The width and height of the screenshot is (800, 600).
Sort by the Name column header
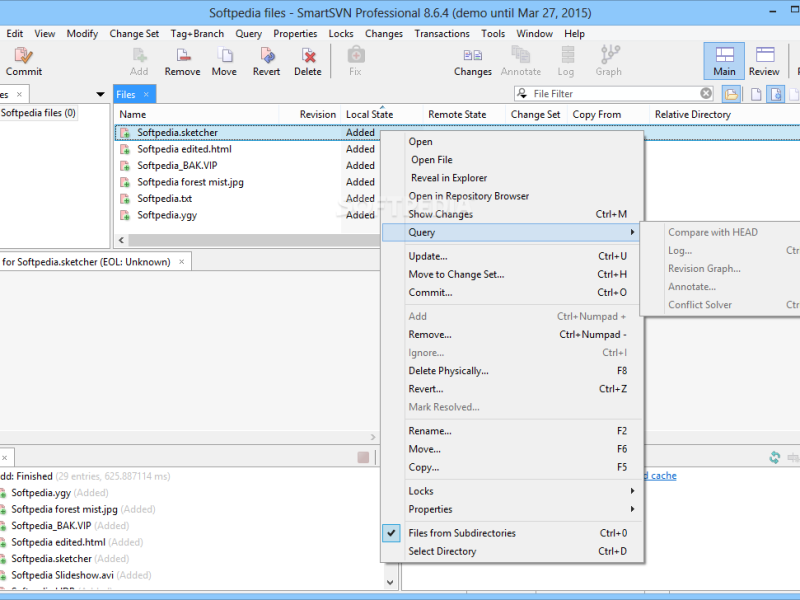pos(196,115)
